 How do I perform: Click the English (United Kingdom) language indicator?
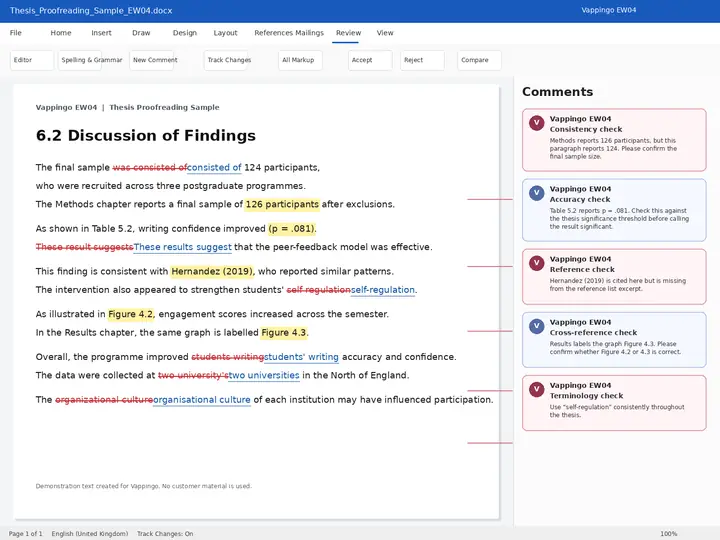[x=90, y=534]
